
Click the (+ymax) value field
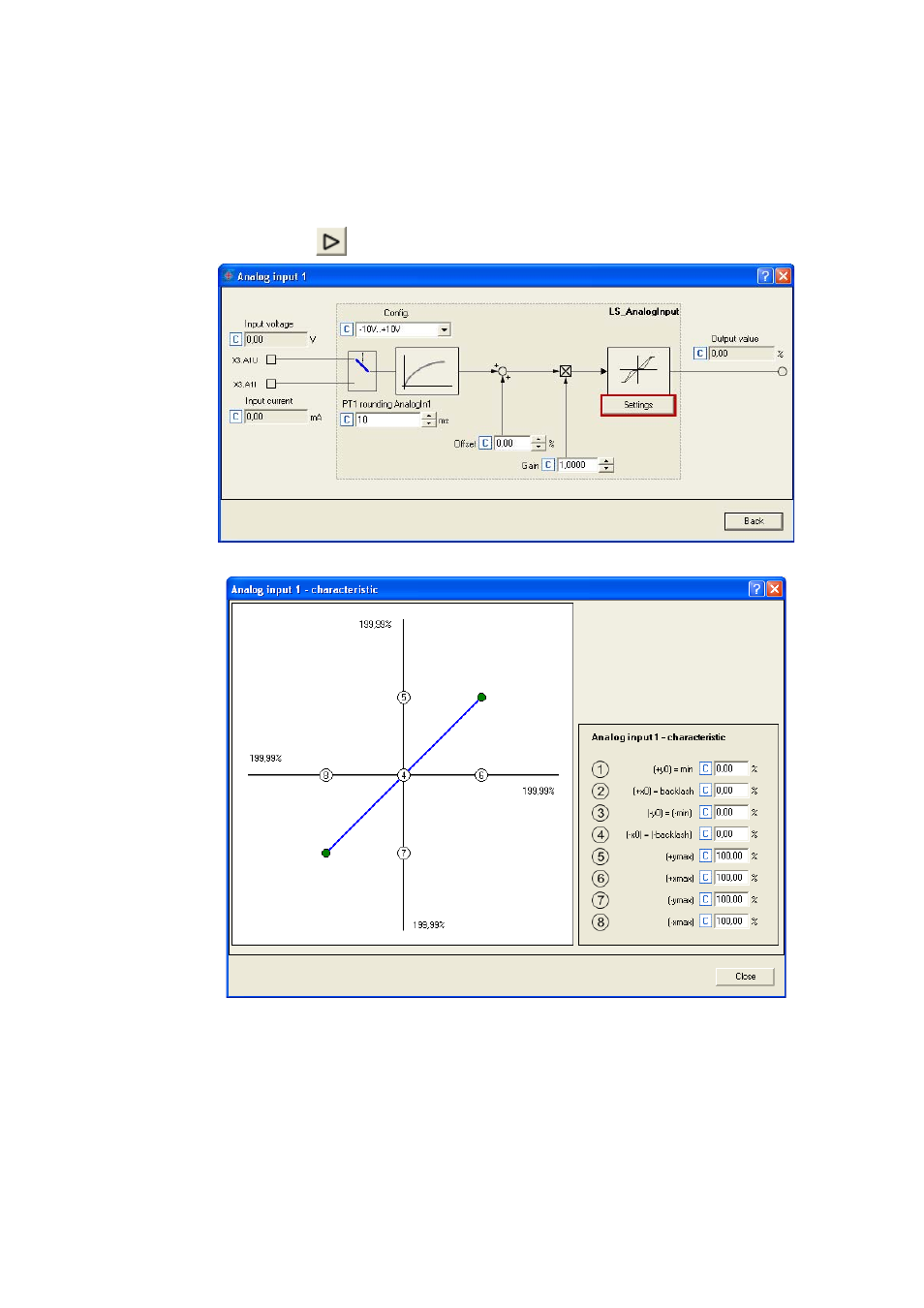click(x=730, y=856)
